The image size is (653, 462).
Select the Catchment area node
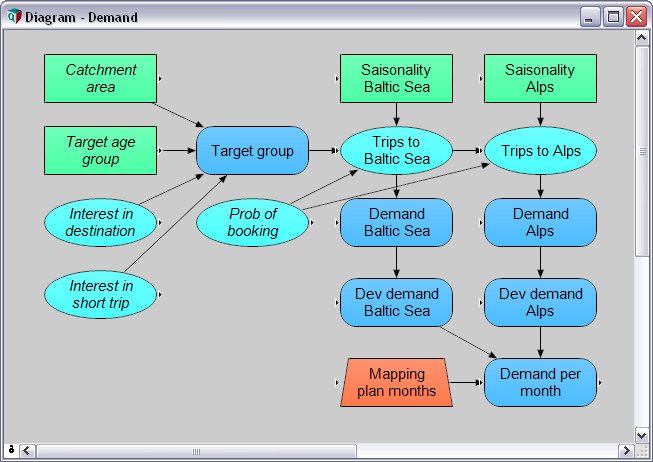coord(100,79)
